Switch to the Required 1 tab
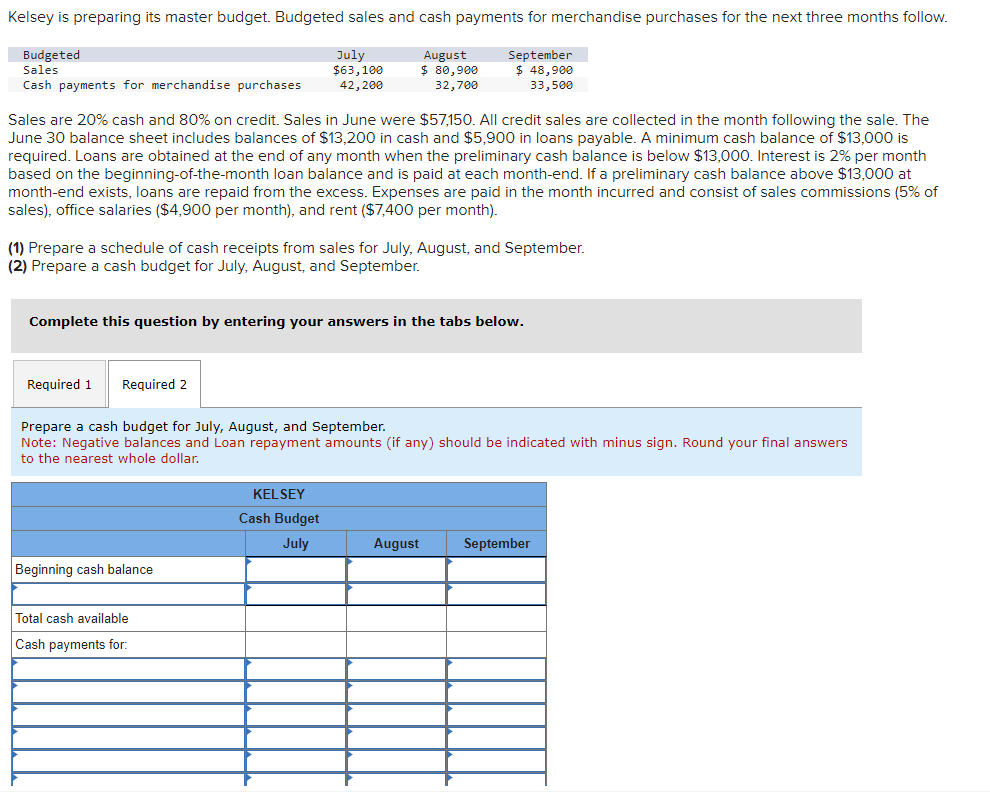The image size is (990, 793). click(59, 384)
